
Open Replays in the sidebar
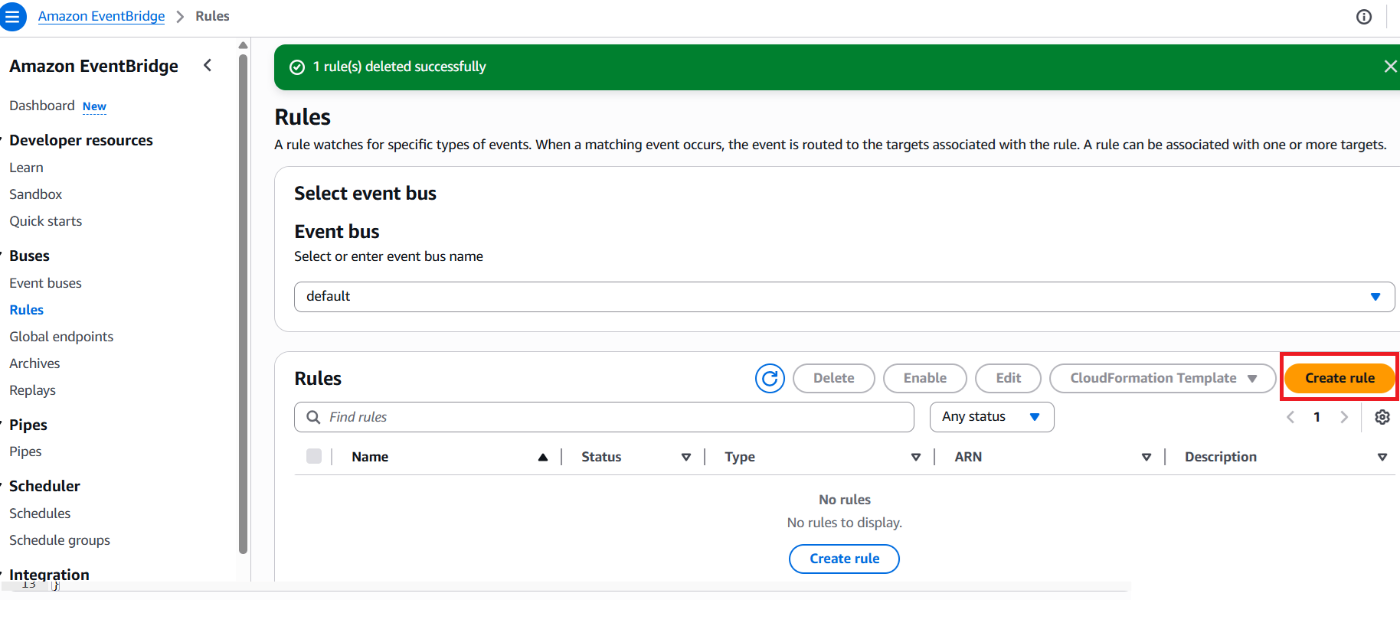point(33,390)
